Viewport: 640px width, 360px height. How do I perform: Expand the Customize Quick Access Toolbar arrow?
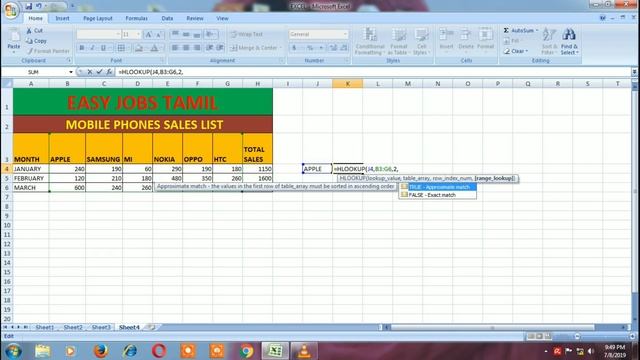tap(72, 6)
